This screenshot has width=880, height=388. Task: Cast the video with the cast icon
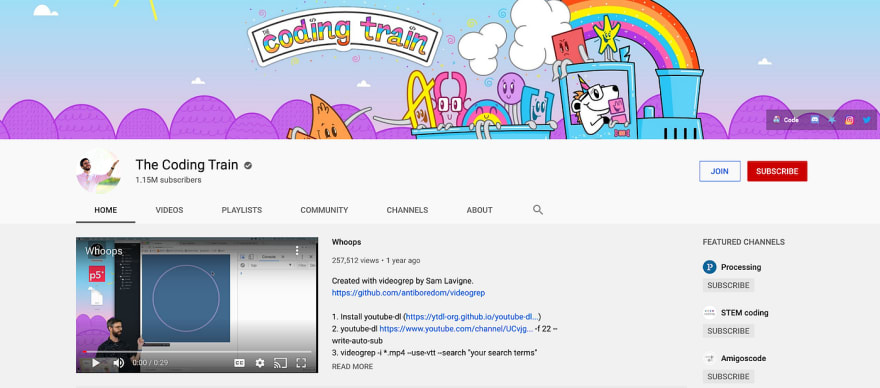click(x=280, y=363)
